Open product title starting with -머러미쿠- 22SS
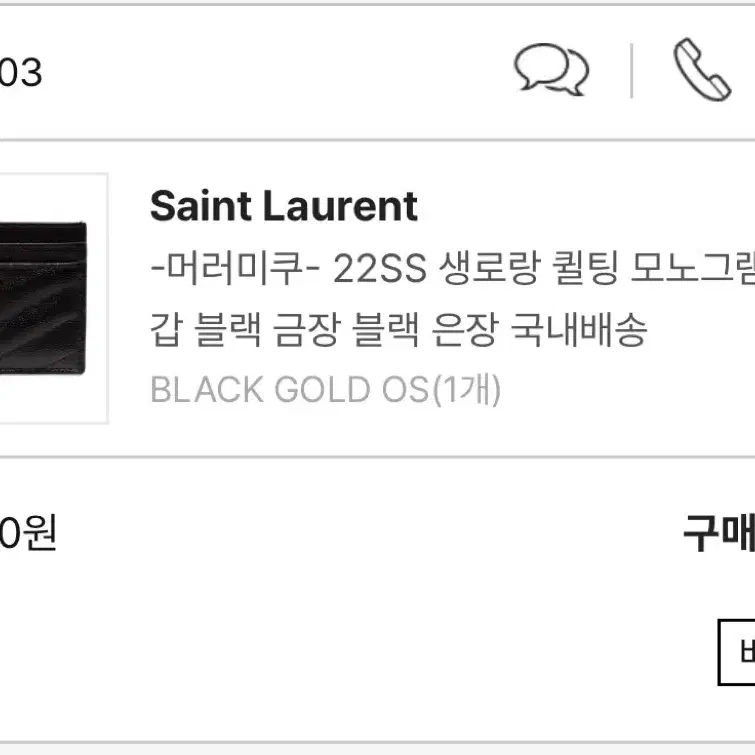This screenshot has width=755, height=755. pyautogui.click(x=453, y=268)
